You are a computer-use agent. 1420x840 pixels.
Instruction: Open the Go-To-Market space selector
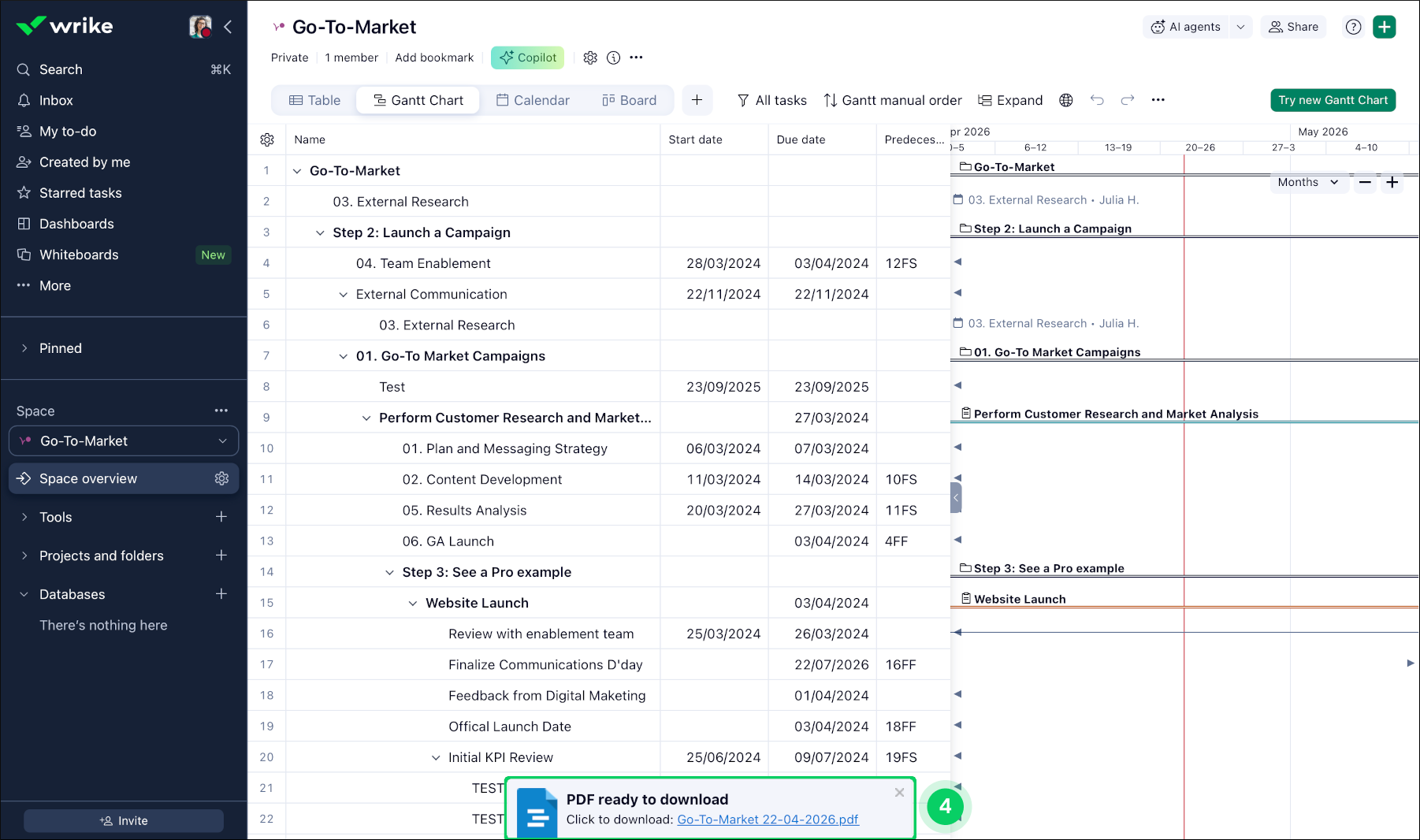[x=124, y=441]
